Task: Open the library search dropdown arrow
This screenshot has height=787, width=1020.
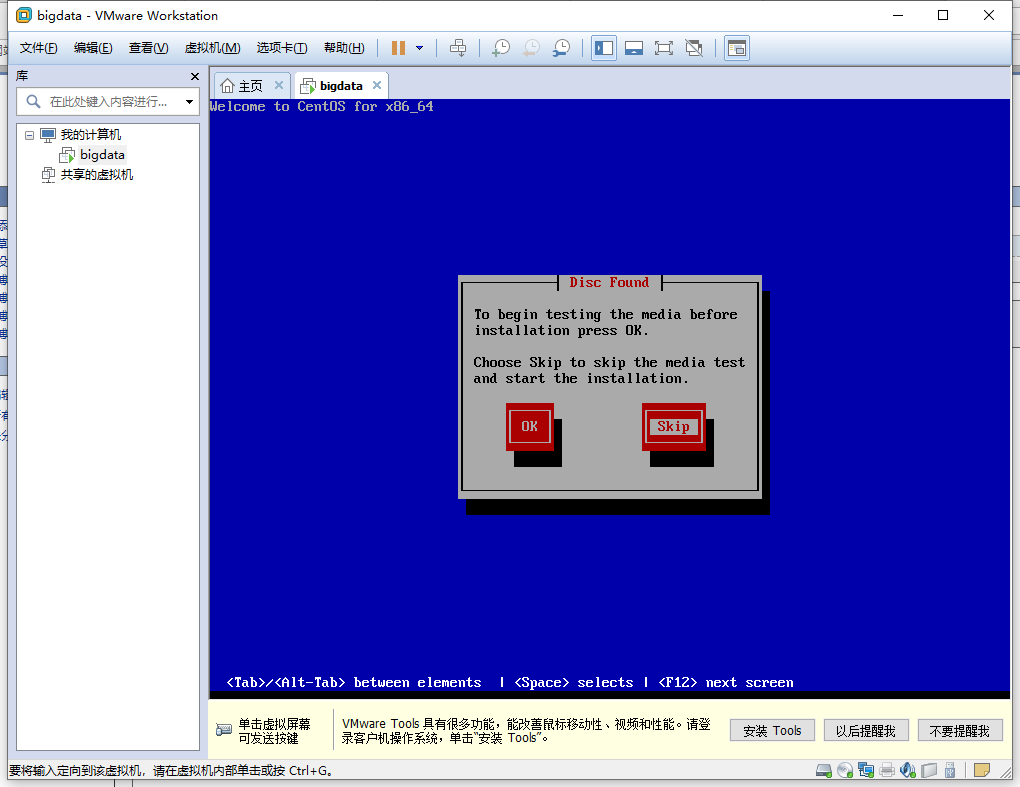Action: [x=189, y=102]
